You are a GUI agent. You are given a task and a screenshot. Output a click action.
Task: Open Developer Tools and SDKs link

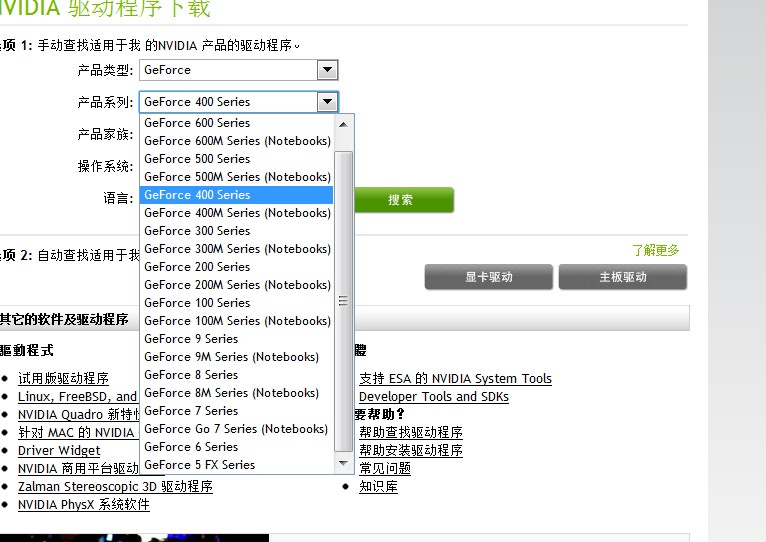[434, 396]
